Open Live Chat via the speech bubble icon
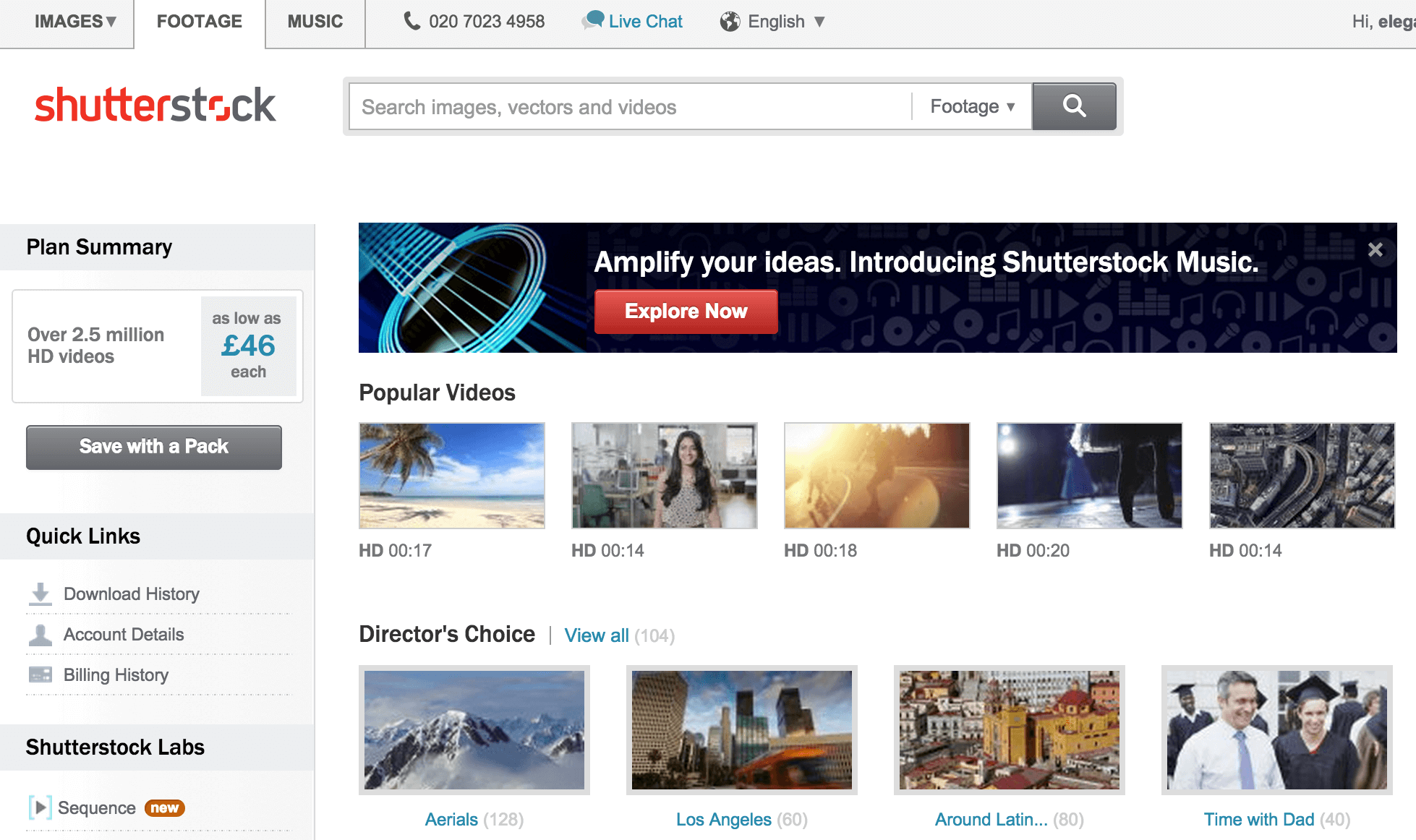This screenshot has height=840, width=1416. (x=593, y=21)
